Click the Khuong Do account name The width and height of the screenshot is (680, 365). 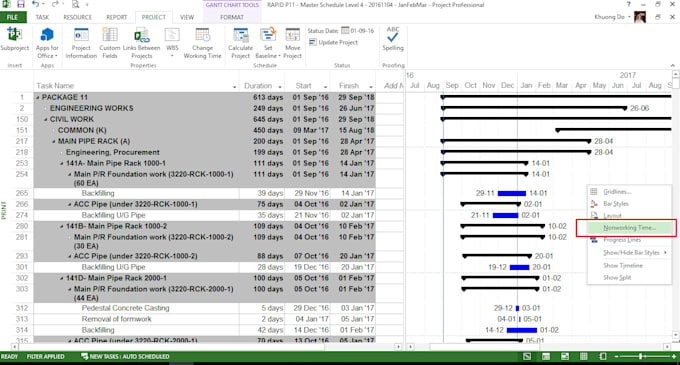[609, 17]
